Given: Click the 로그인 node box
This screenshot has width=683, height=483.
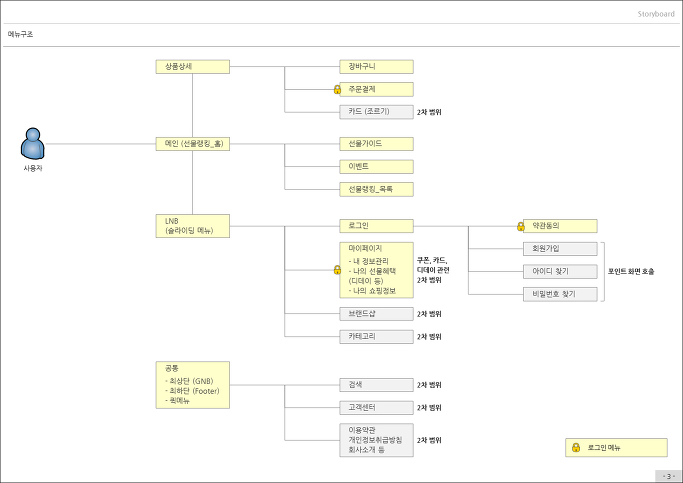Looking at the screenshot, I should coord(376,226).
